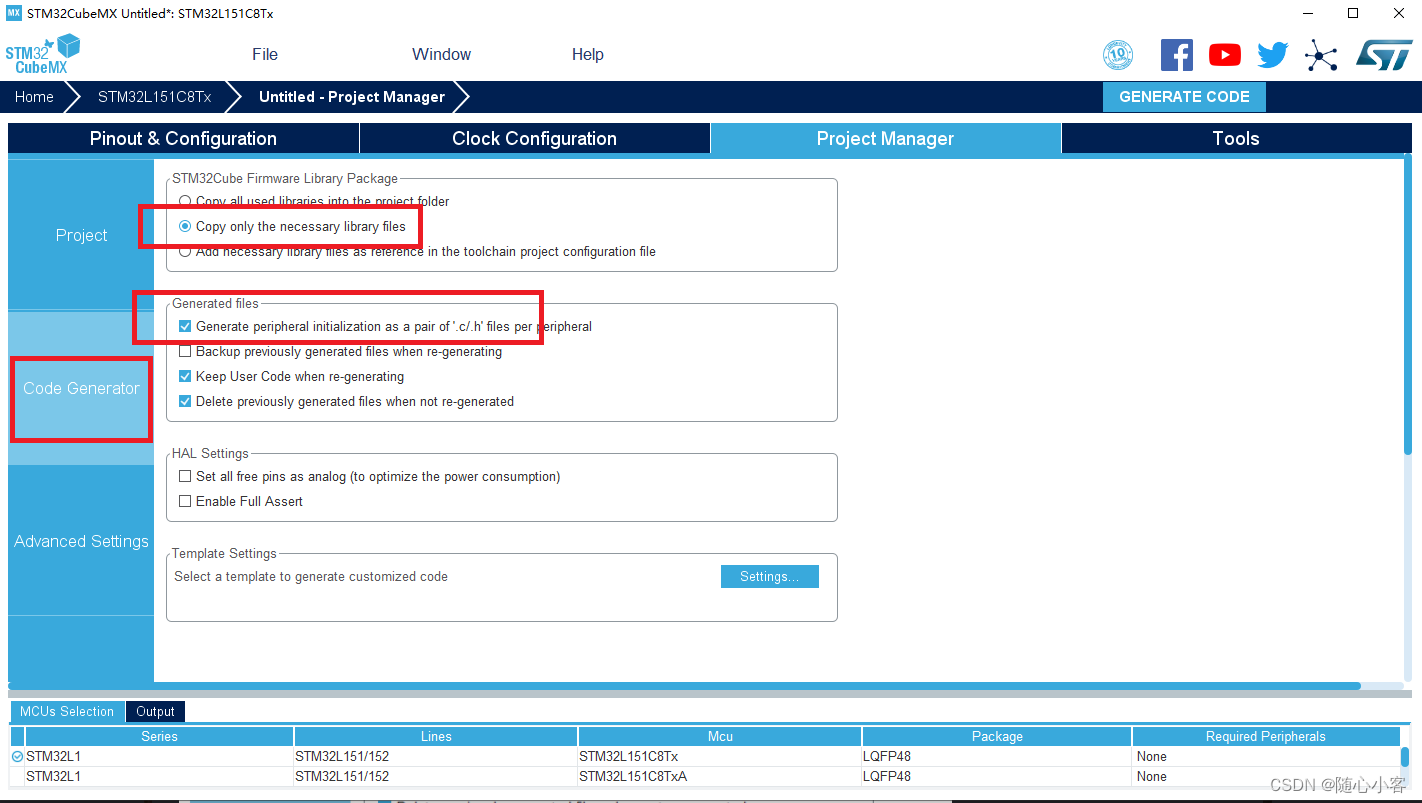Image resolution: width=1422 pixels, height=803 pixels.
Task: Click the GENERATE CODE button
Action: (1184, 97)
